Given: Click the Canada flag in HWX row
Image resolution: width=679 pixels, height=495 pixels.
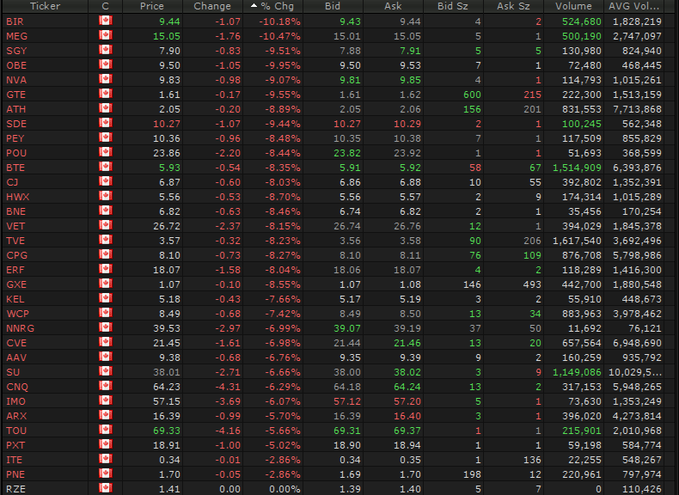Looking at the screenshot, I should 105,196.
